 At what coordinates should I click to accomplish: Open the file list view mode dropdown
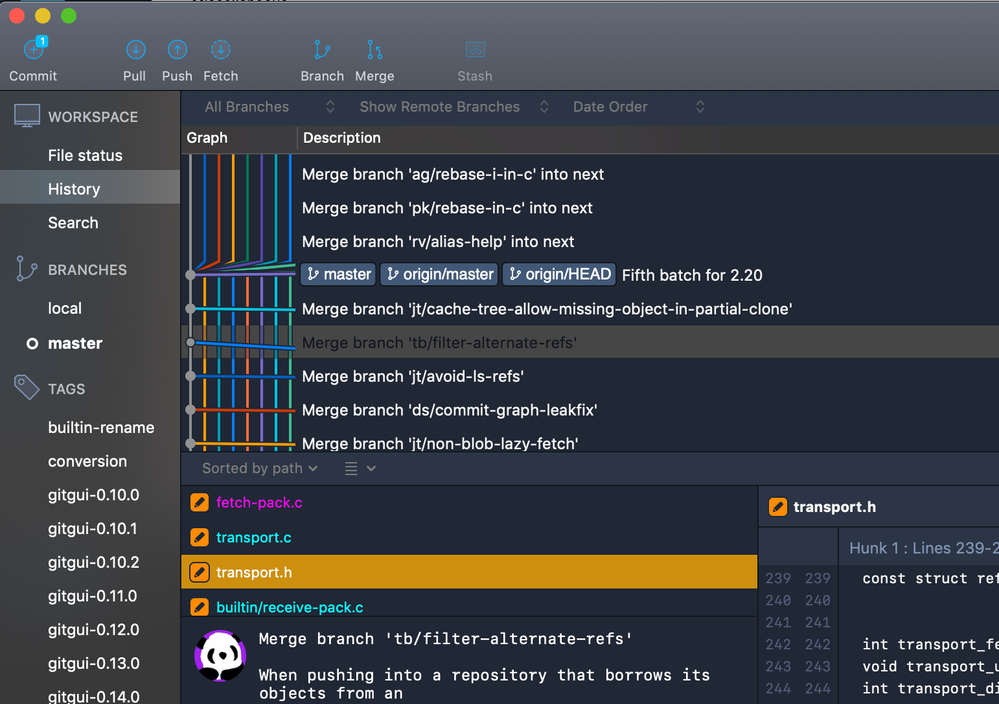tap(360, 468)
